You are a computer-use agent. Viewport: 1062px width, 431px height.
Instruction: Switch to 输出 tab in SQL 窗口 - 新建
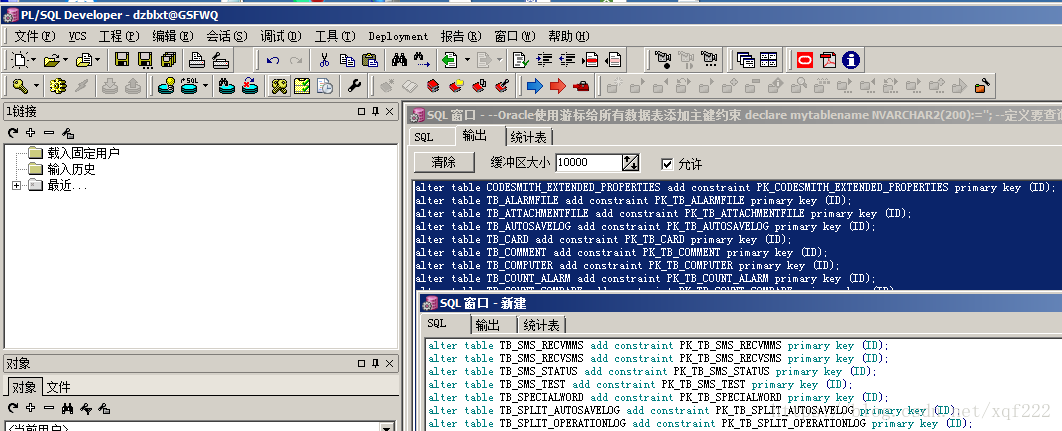[488, 324]
